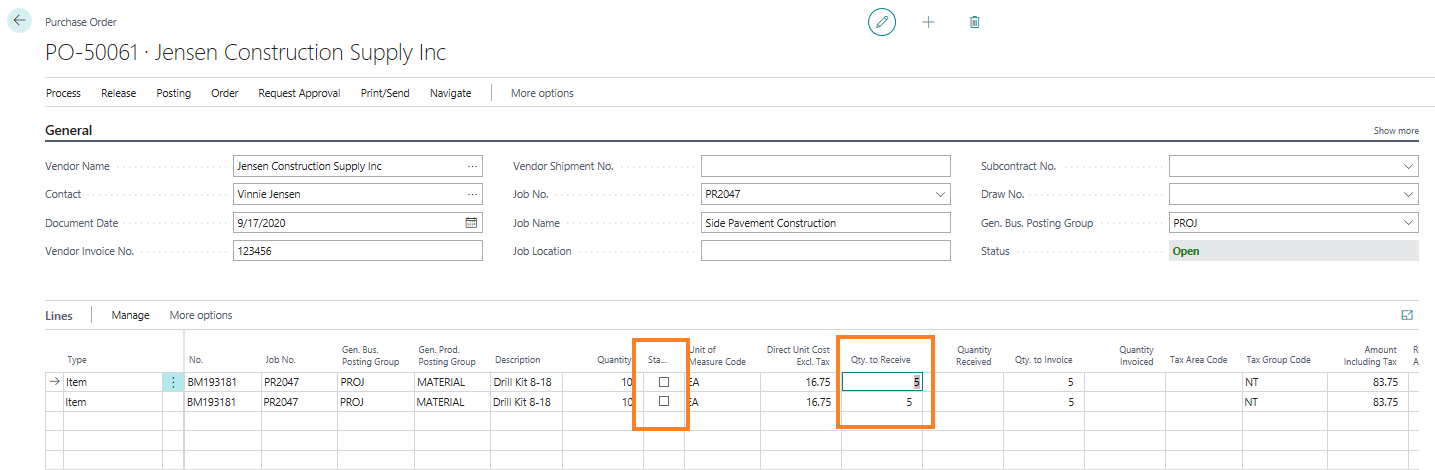
Task: Open the Request Approval menu
Action: point(299,93)
